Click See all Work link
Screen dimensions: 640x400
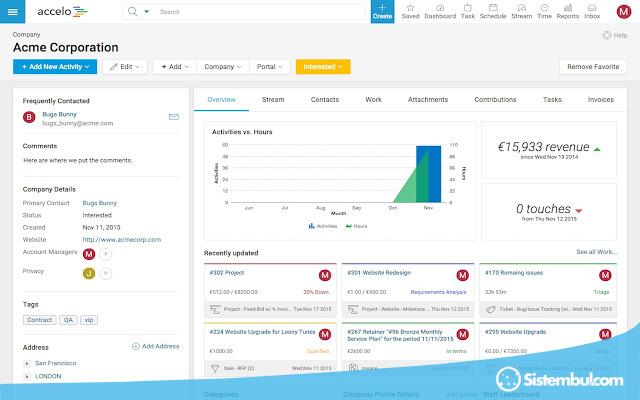coord(596,252)
